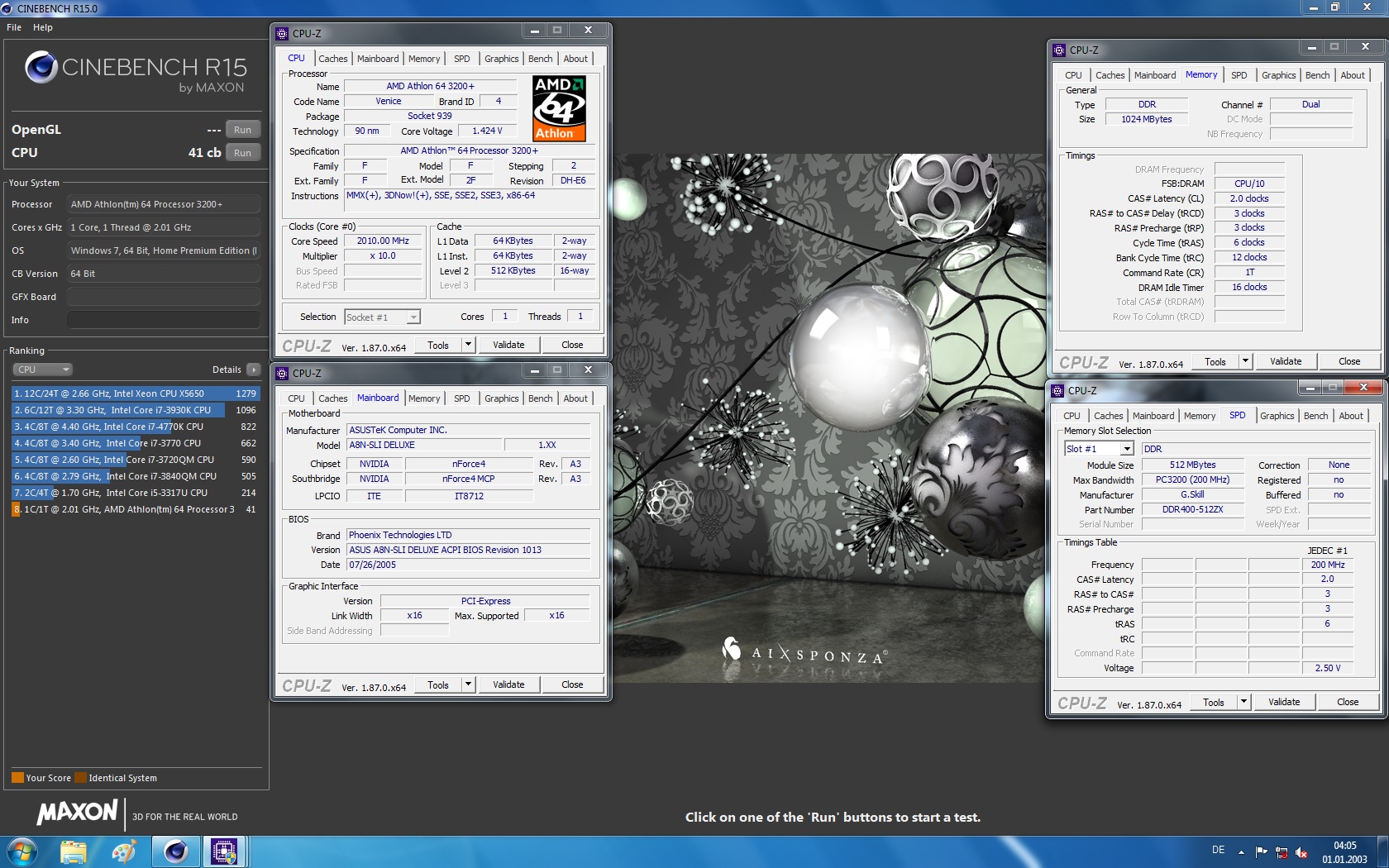Click Tools button in the Mainboard CPU-Z window
The height and width of the screenshot is (868, 1389).
coord(438,684)
